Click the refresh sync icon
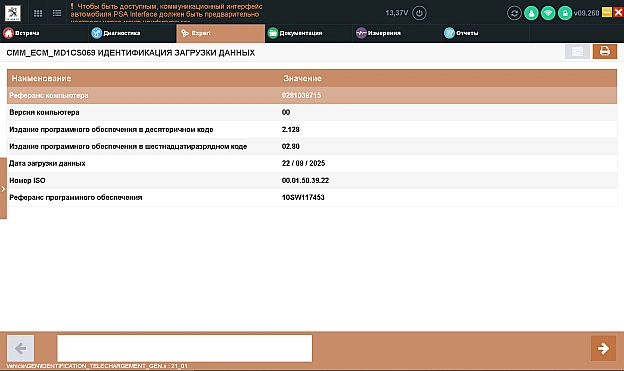This screenshot has height=371, width=624. point(514,13)
